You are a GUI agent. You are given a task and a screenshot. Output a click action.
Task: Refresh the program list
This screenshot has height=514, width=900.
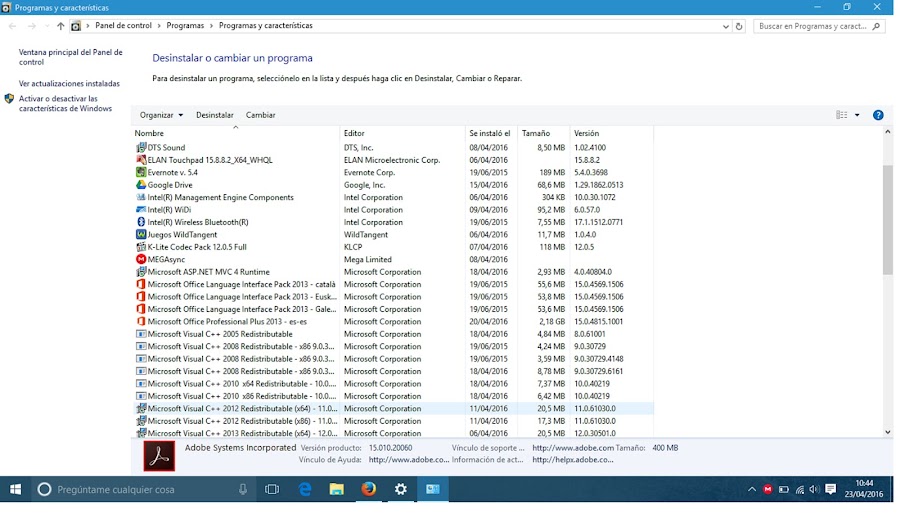pos(739,26)
